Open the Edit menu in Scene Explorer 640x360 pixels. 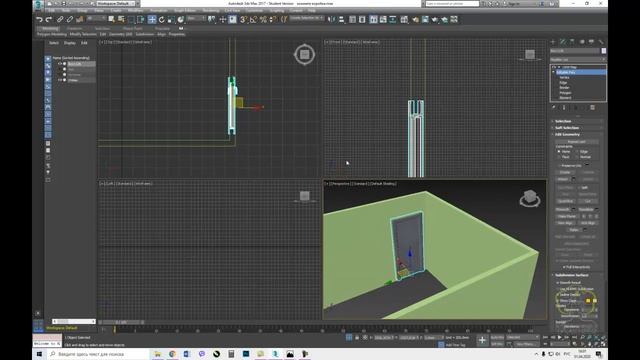84,43
